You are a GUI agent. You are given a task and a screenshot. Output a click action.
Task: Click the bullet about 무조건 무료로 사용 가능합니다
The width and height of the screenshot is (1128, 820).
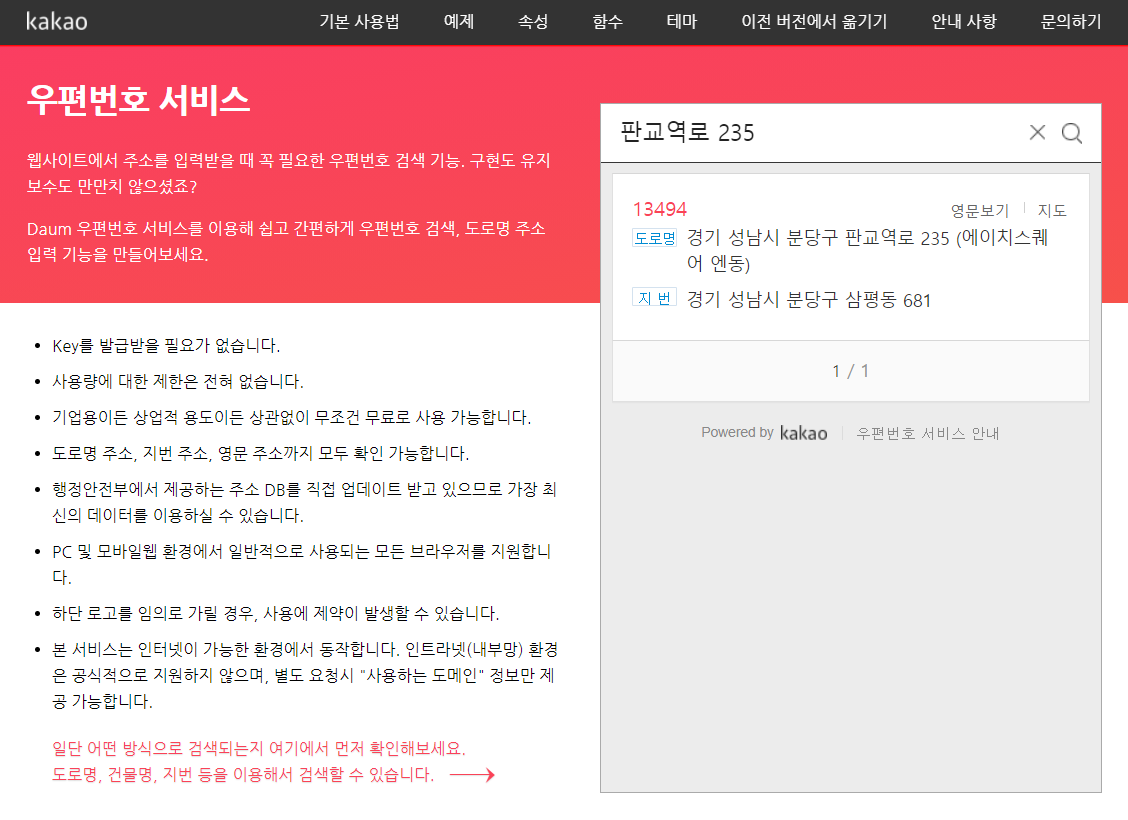tap(291, 418)
